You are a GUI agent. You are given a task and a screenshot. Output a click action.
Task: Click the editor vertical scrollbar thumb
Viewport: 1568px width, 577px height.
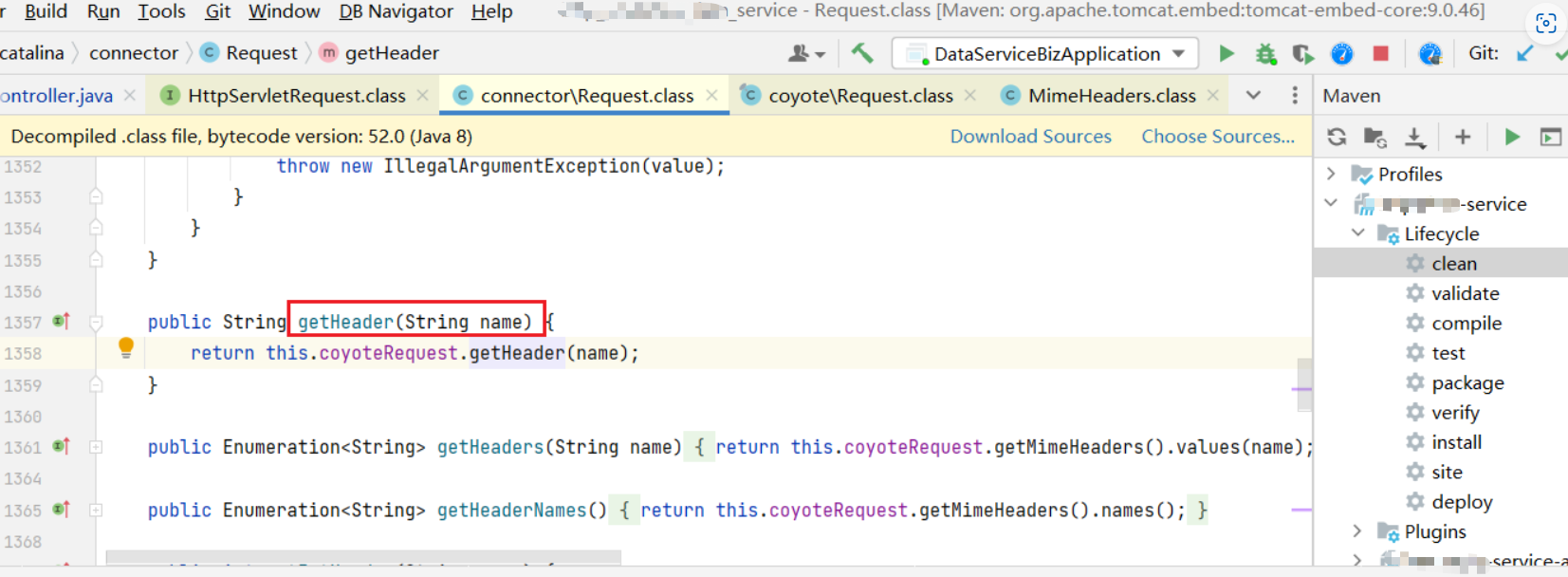pyautogui.click(x=1304, y=385)
